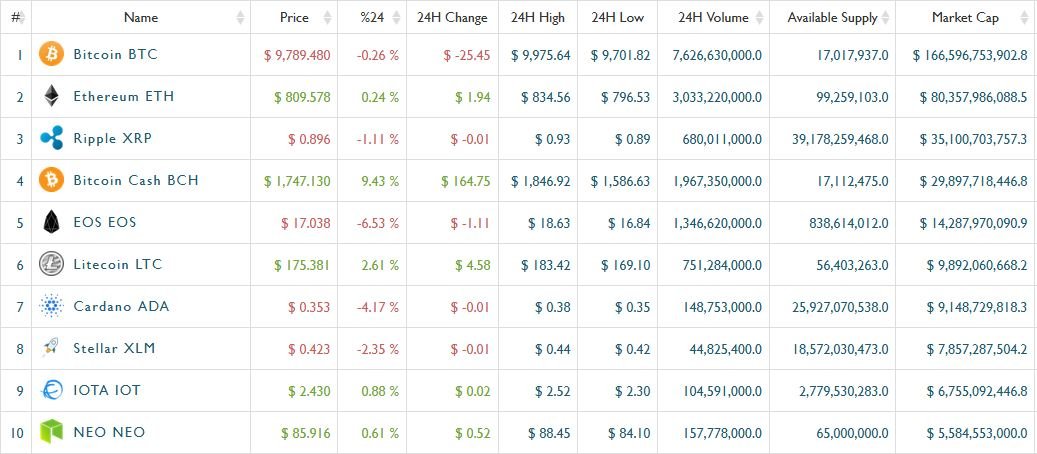Sort by Market Cap column arrows
This screenshot has height=454, width=1037.
click(x=1026, y=18)
